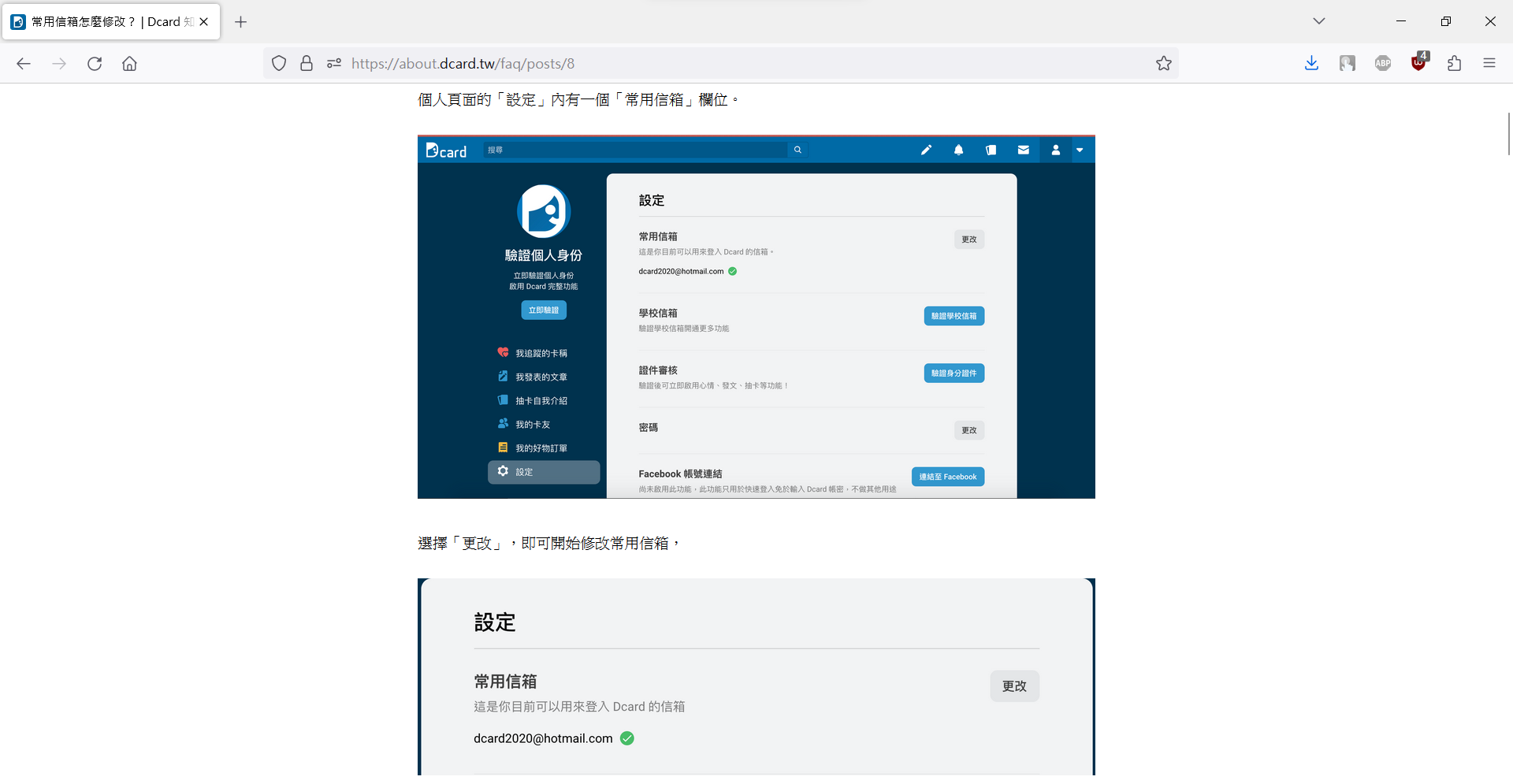Click the 更改 button beside 常用信箱

[x=1014, y=686]
